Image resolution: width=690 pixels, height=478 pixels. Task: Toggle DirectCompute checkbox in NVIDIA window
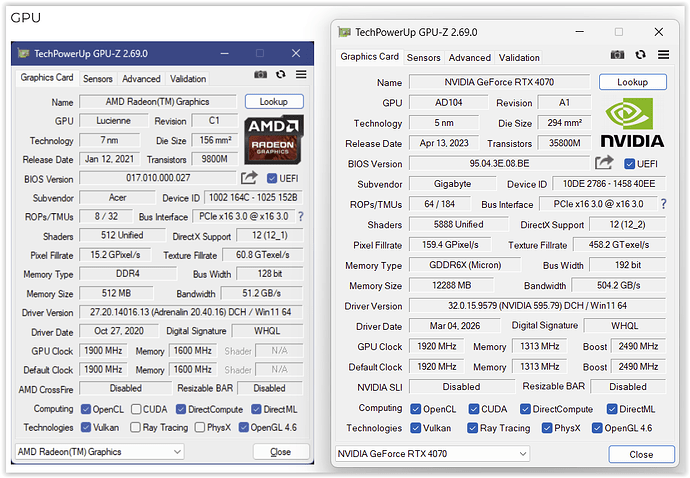[525, 409]
